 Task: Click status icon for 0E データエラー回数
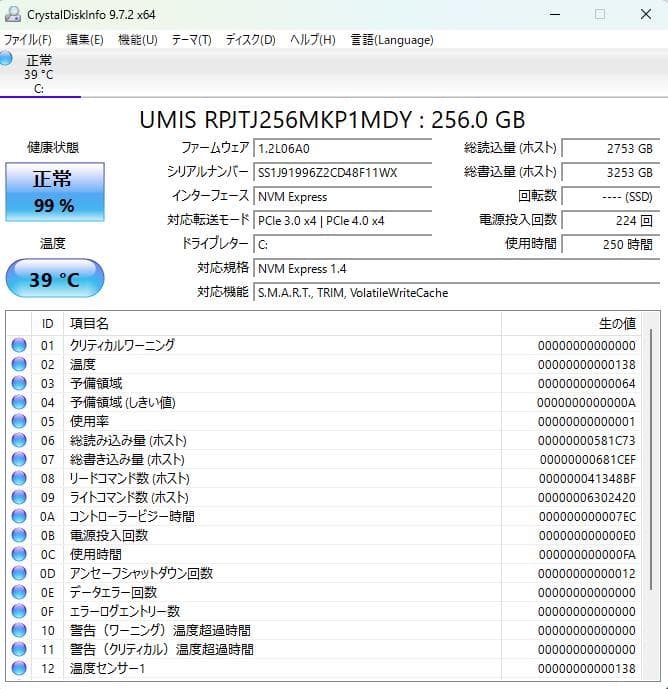coord(19,592)
